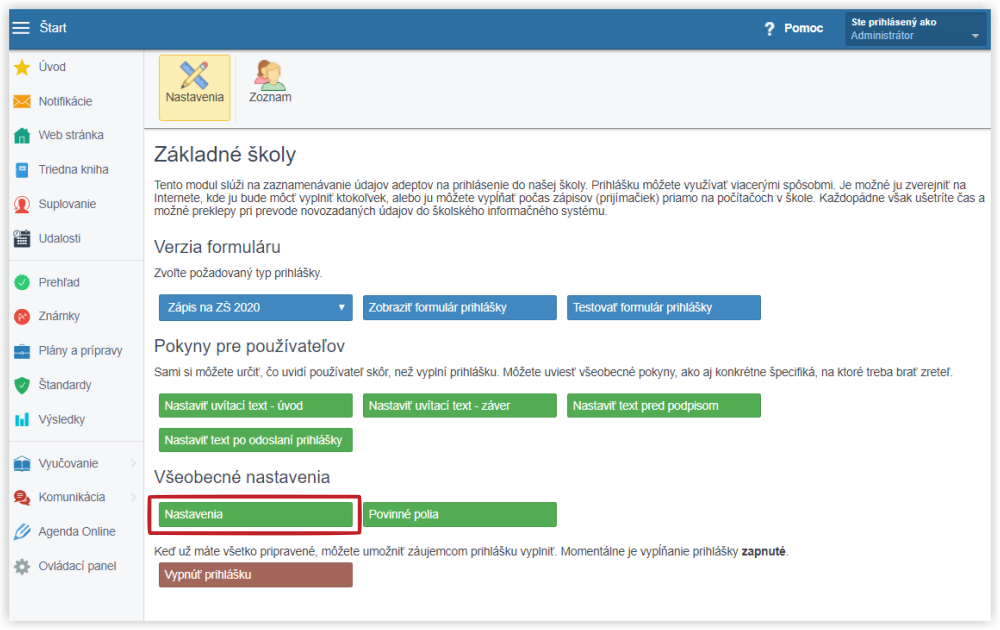Click Zobraziť formulár prihlášky button

(459, 307)
